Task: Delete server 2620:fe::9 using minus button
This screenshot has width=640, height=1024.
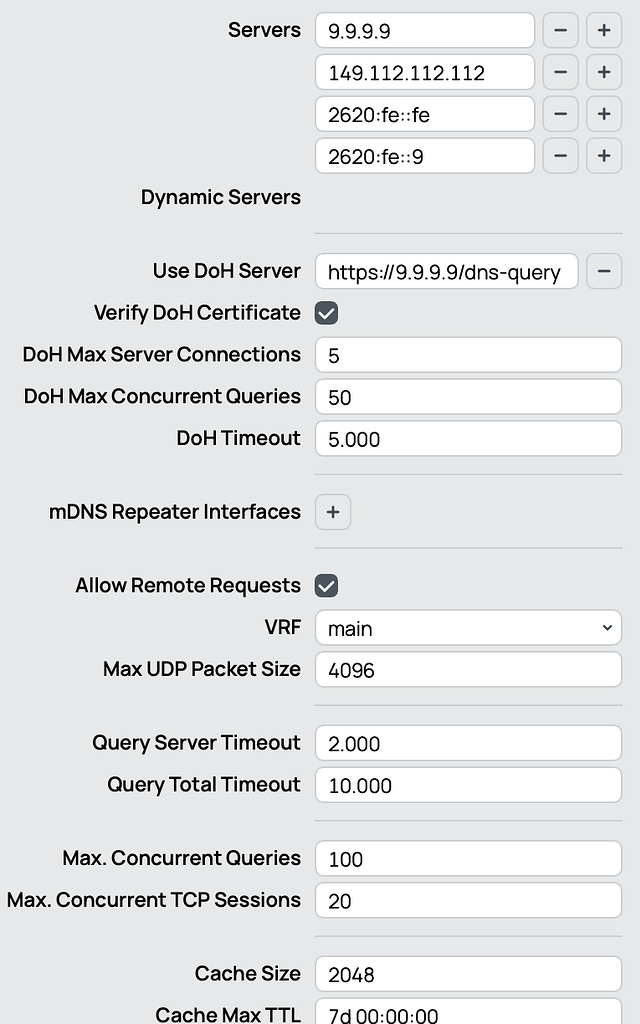Action: [560, 156]
